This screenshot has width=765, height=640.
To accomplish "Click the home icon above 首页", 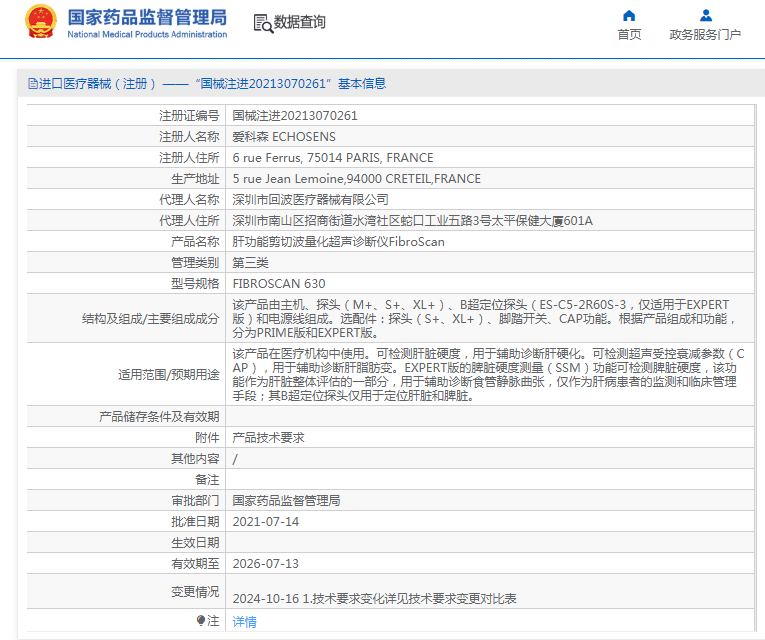I will coord(629,16).
